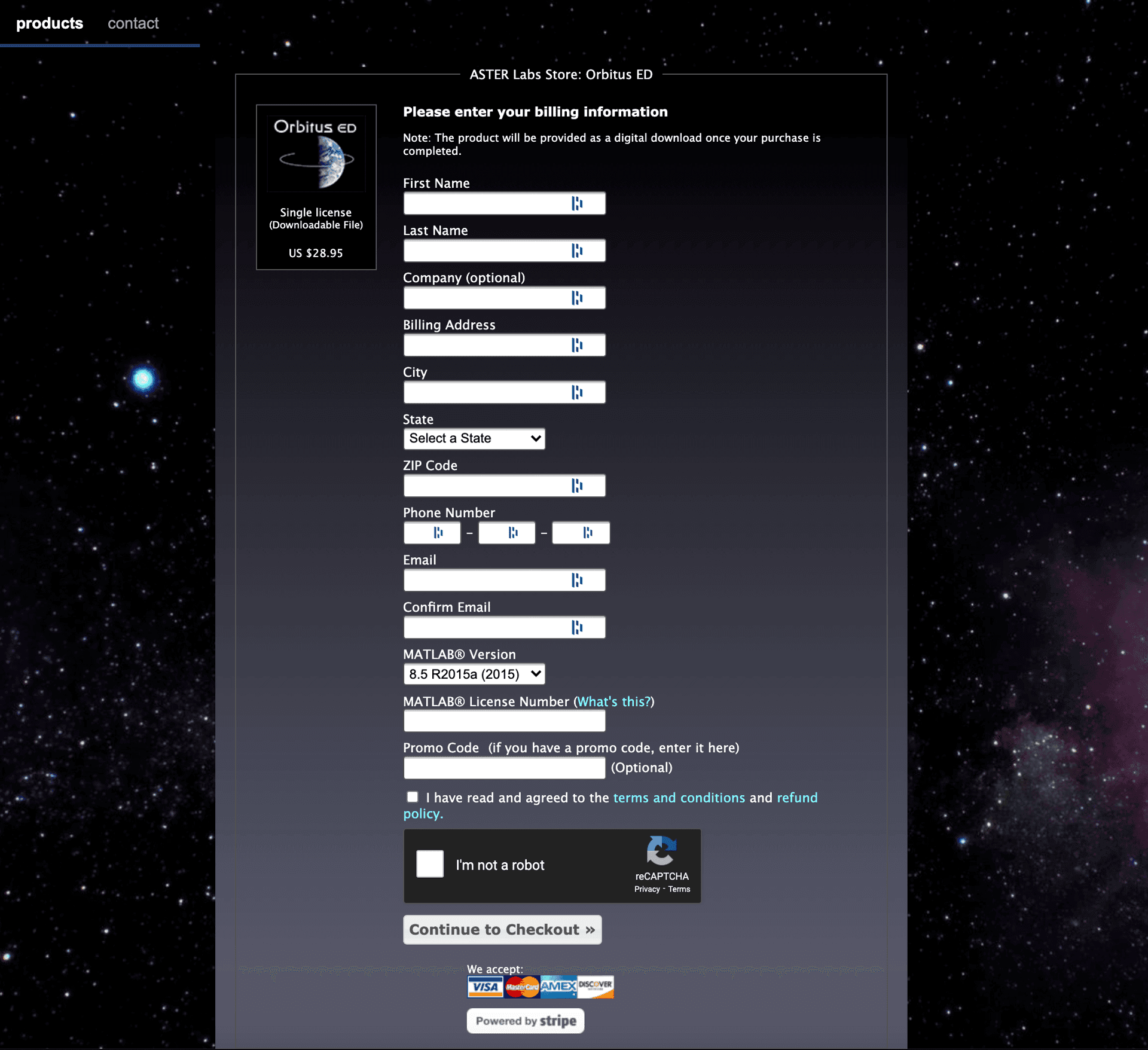
Task: Check the terms and conditions agreement box
Action: (413, 797)
